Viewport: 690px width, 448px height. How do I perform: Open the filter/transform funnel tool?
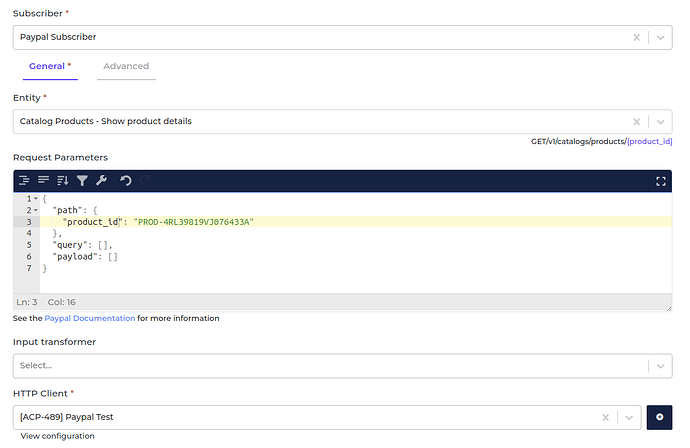[82, 180]
